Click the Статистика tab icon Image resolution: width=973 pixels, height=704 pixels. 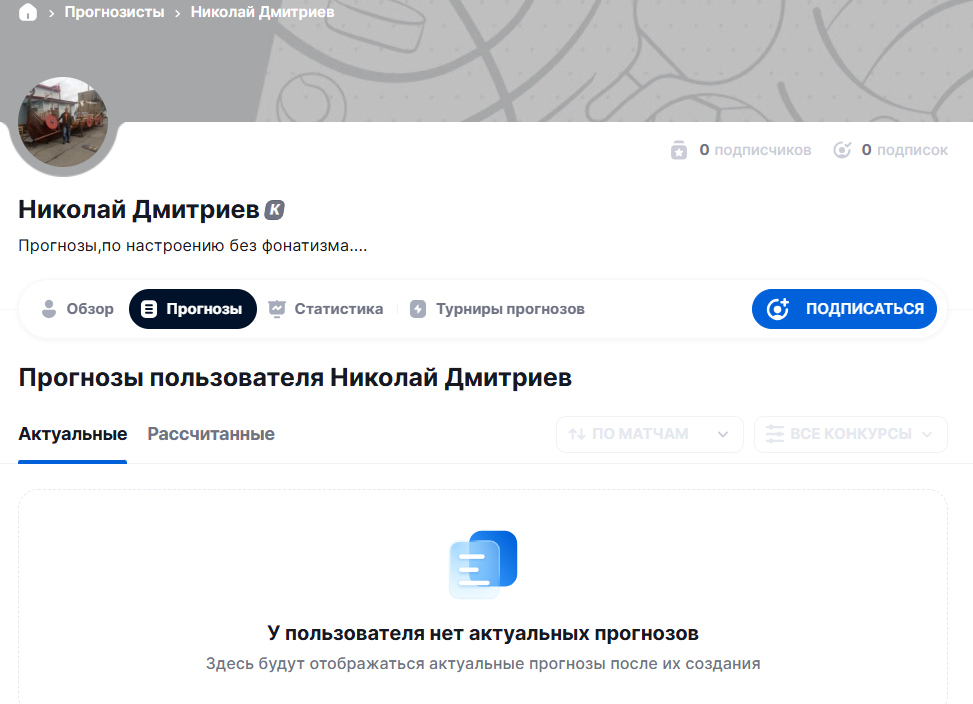(277, 309)
